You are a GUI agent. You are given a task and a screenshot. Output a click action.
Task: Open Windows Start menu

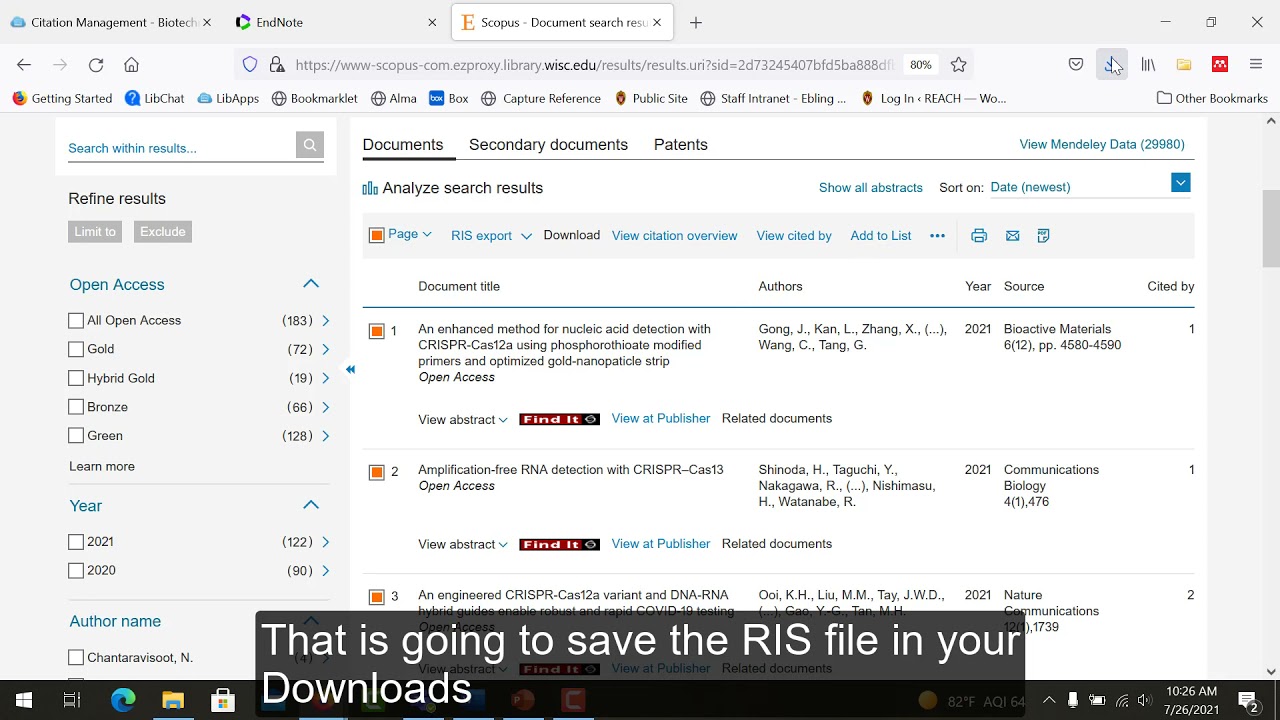(23, 700)
